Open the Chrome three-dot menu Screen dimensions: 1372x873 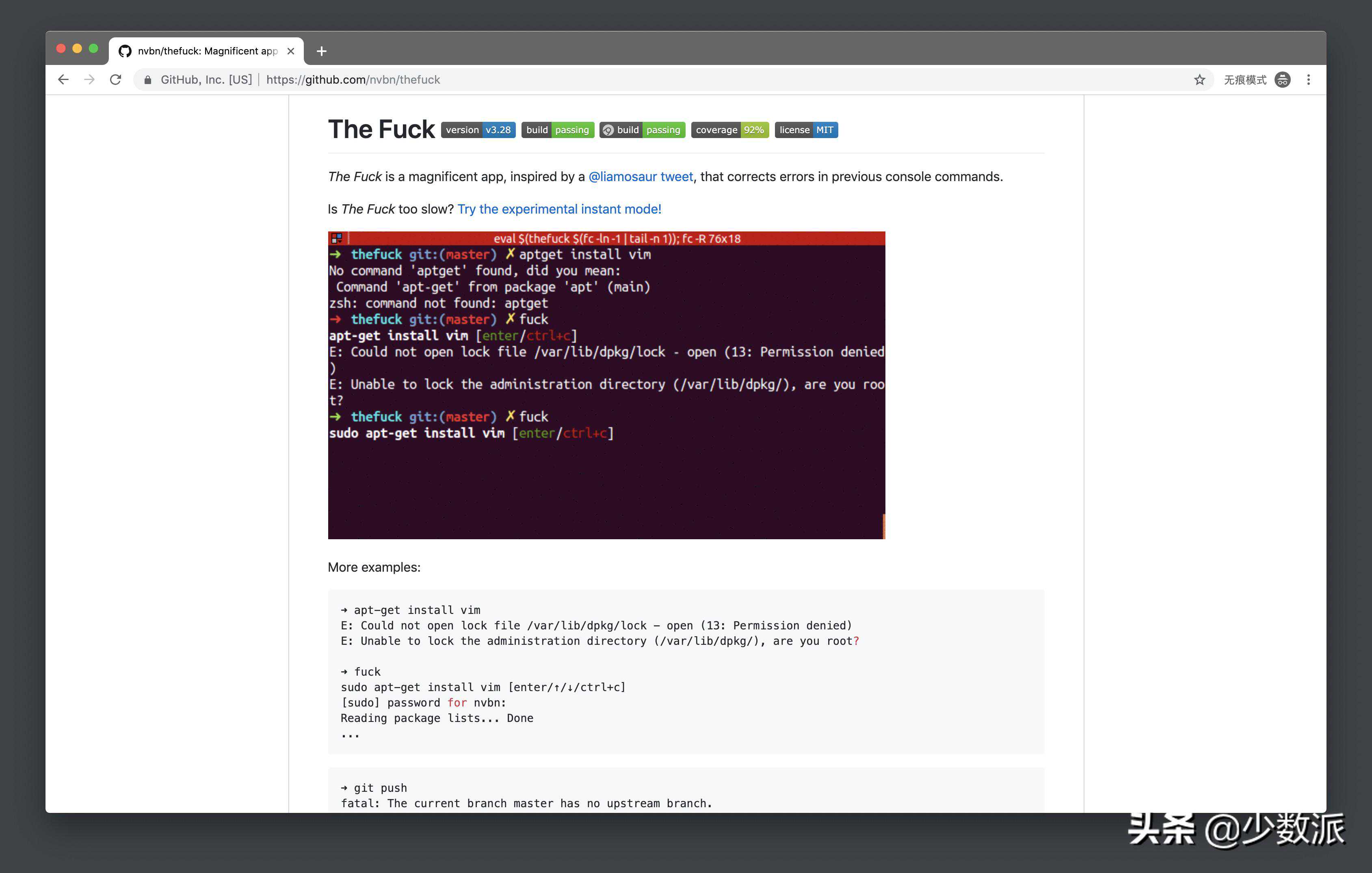tap(1308, 80)
